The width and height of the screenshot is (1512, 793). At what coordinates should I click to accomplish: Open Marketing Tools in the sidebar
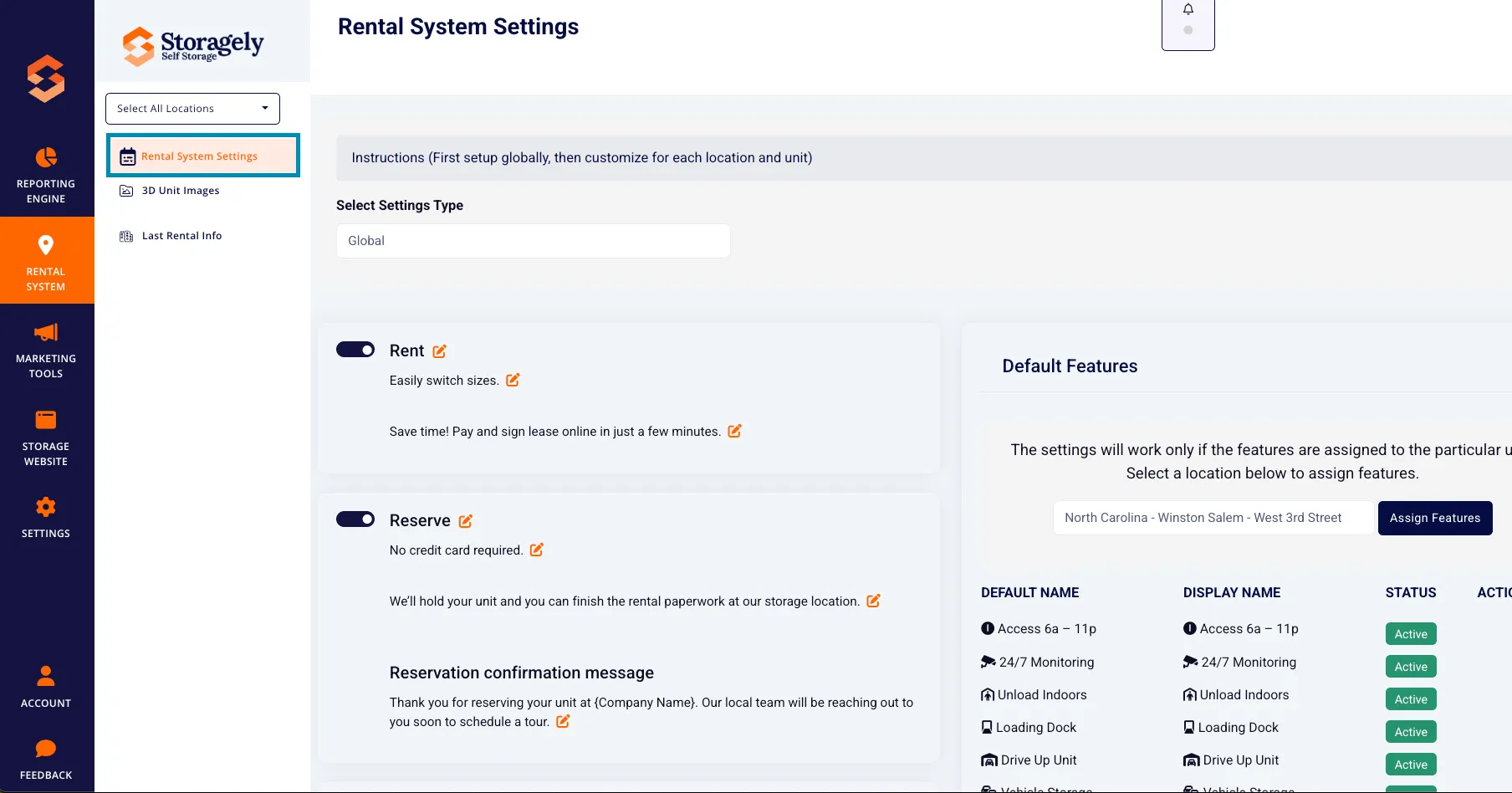coord(46,350)
